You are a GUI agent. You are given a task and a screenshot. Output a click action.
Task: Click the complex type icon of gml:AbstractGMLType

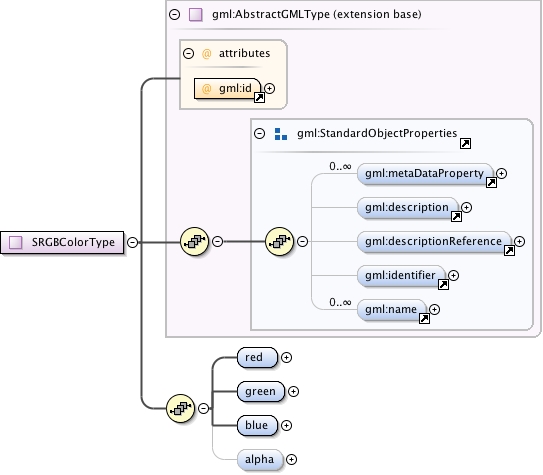[x=196, y=15]
